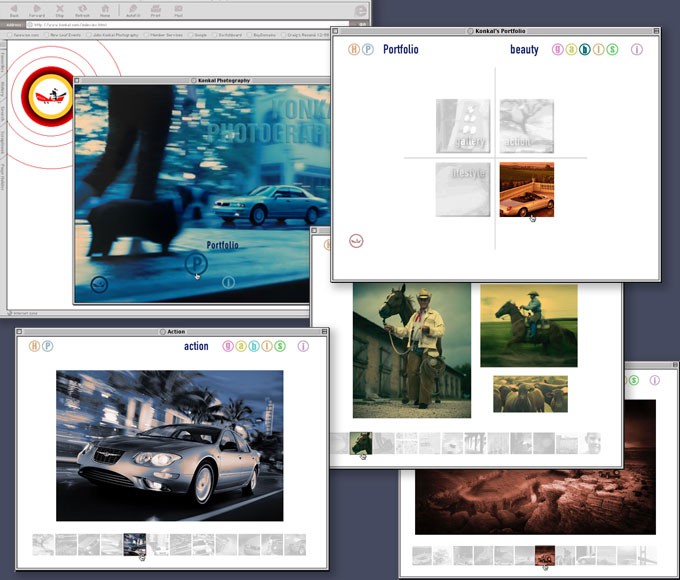This screenshot has height=580, width=680.
Task: Select the highlighted horse thumbnail in cowboy strip
Action: [x=361, y=443]
